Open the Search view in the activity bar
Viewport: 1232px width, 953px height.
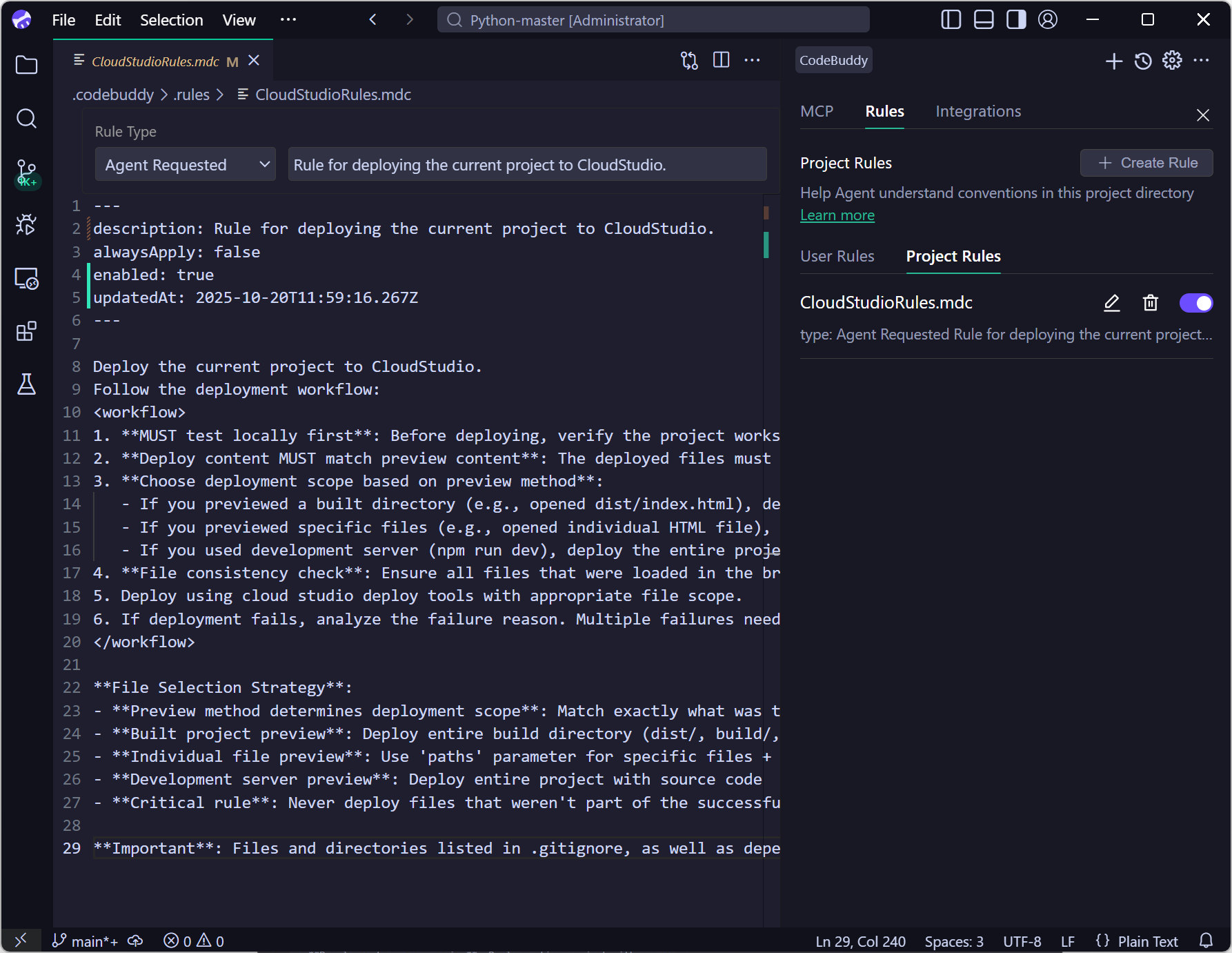26,119
